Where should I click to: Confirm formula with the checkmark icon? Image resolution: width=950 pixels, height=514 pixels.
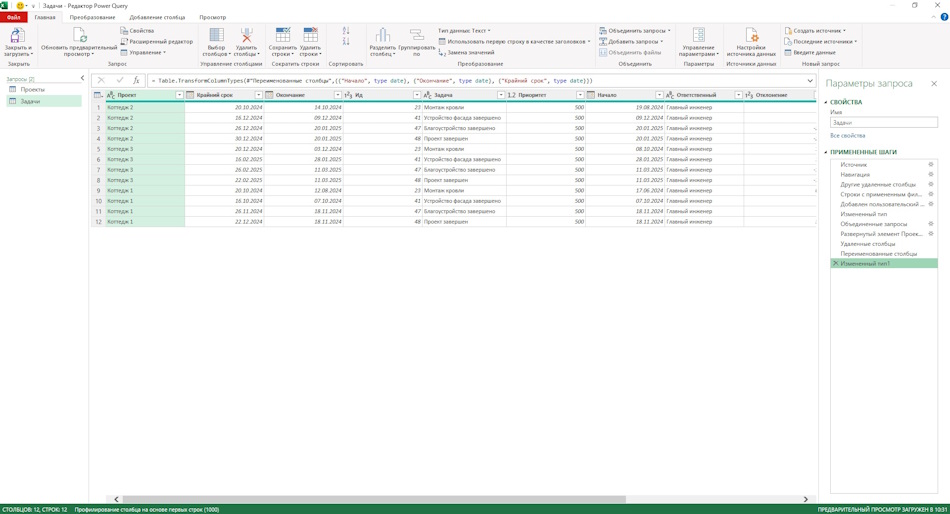[x=119, y=80]
